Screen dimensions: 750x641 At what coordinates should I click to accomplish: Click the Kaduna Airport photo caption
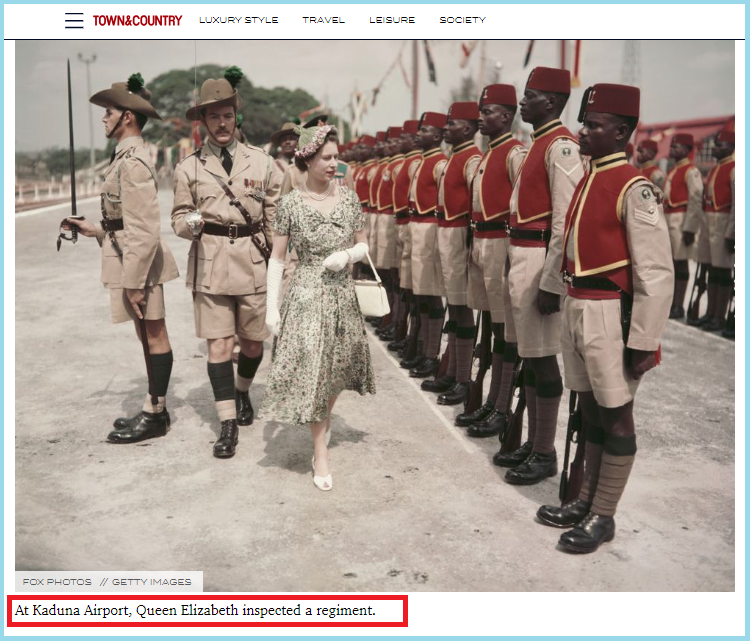click(195, 610)
